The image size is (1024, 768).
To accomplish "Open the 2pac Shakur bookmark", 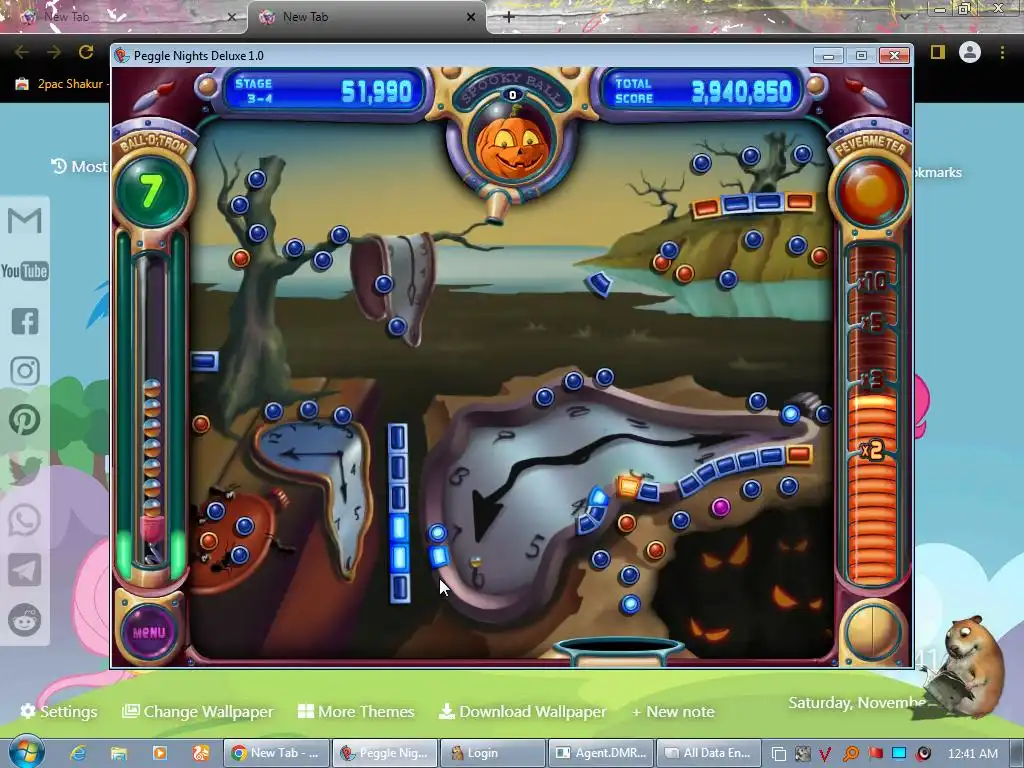I will [x=60, y=84].
